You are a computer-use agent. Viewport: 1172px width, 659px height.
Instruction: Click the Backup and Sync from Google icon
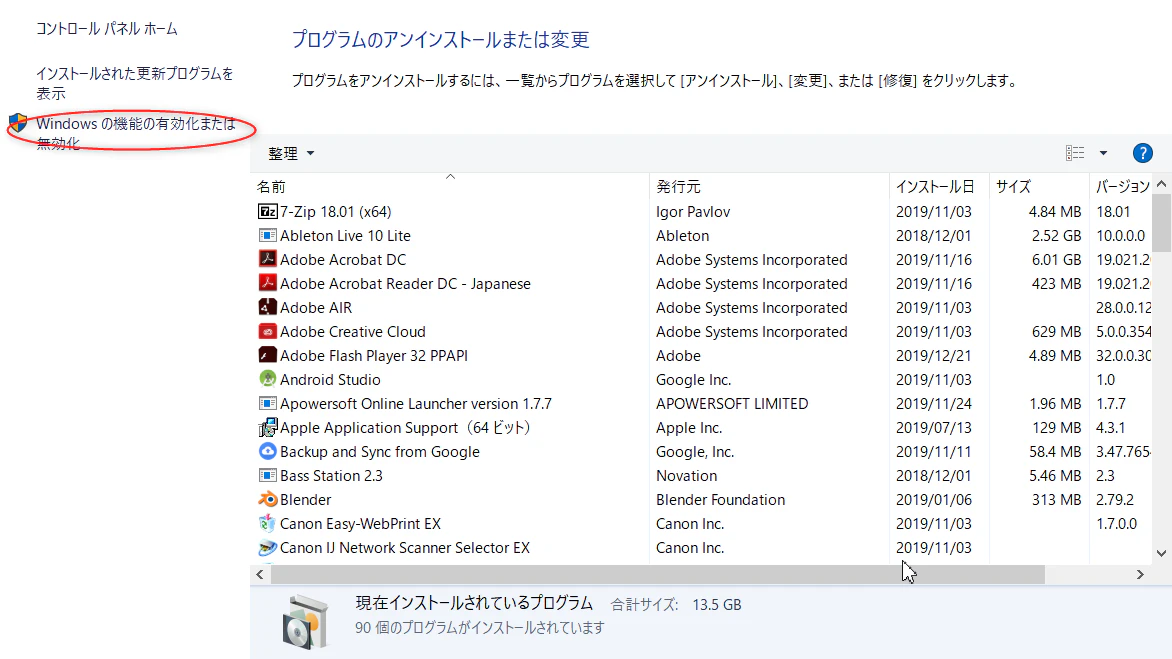point(268,451)
